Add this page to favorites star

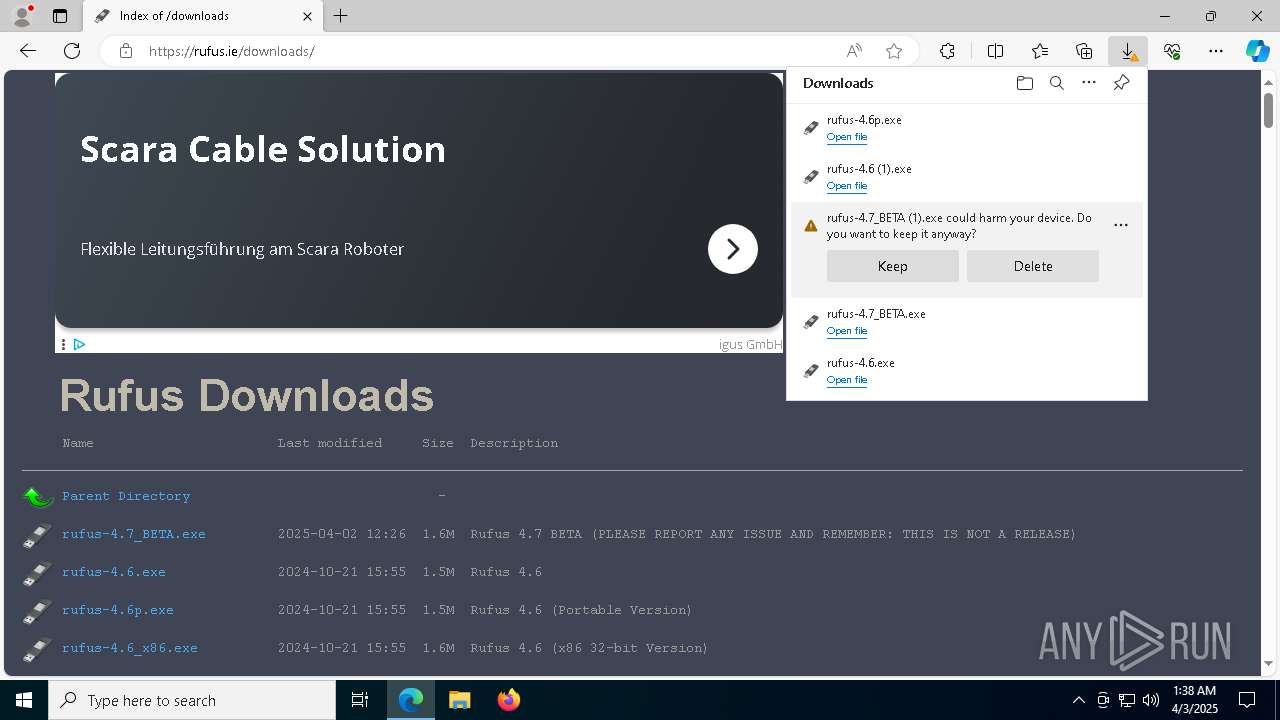coord(894,51)
